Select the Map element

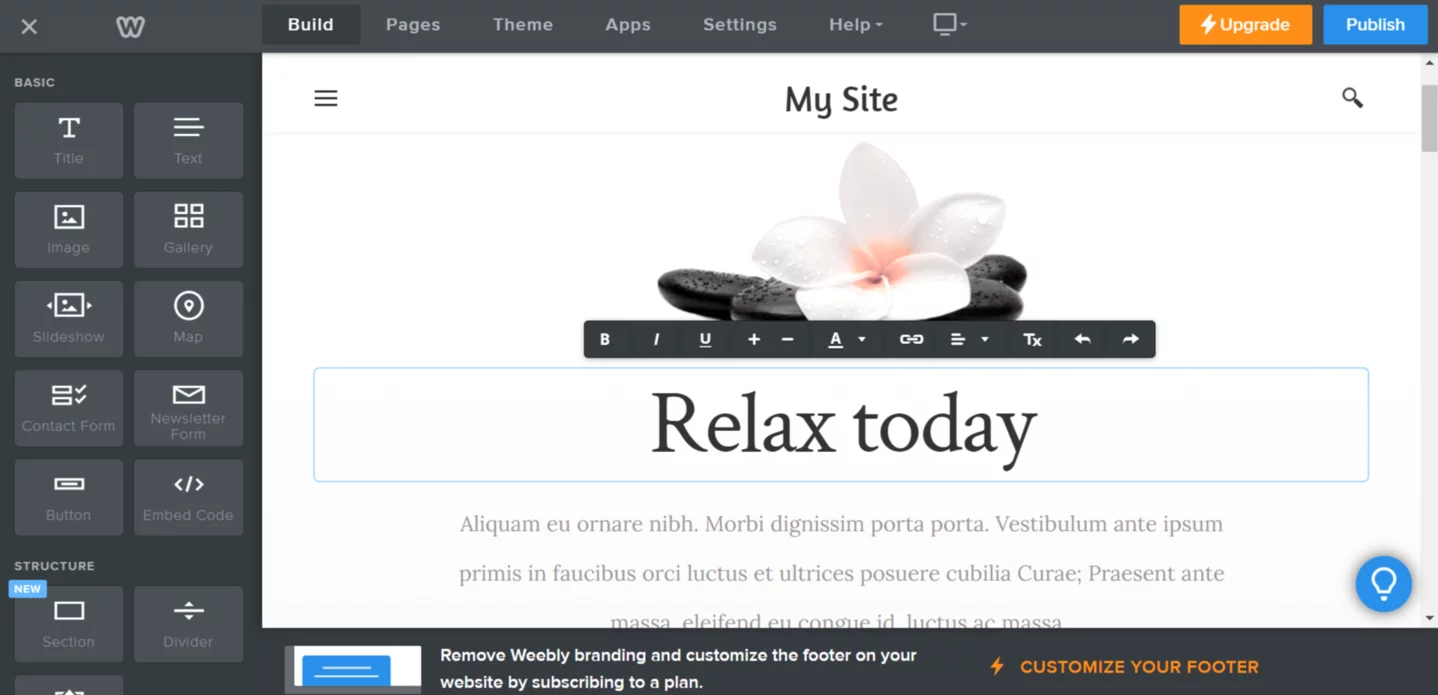click(188, 318)
